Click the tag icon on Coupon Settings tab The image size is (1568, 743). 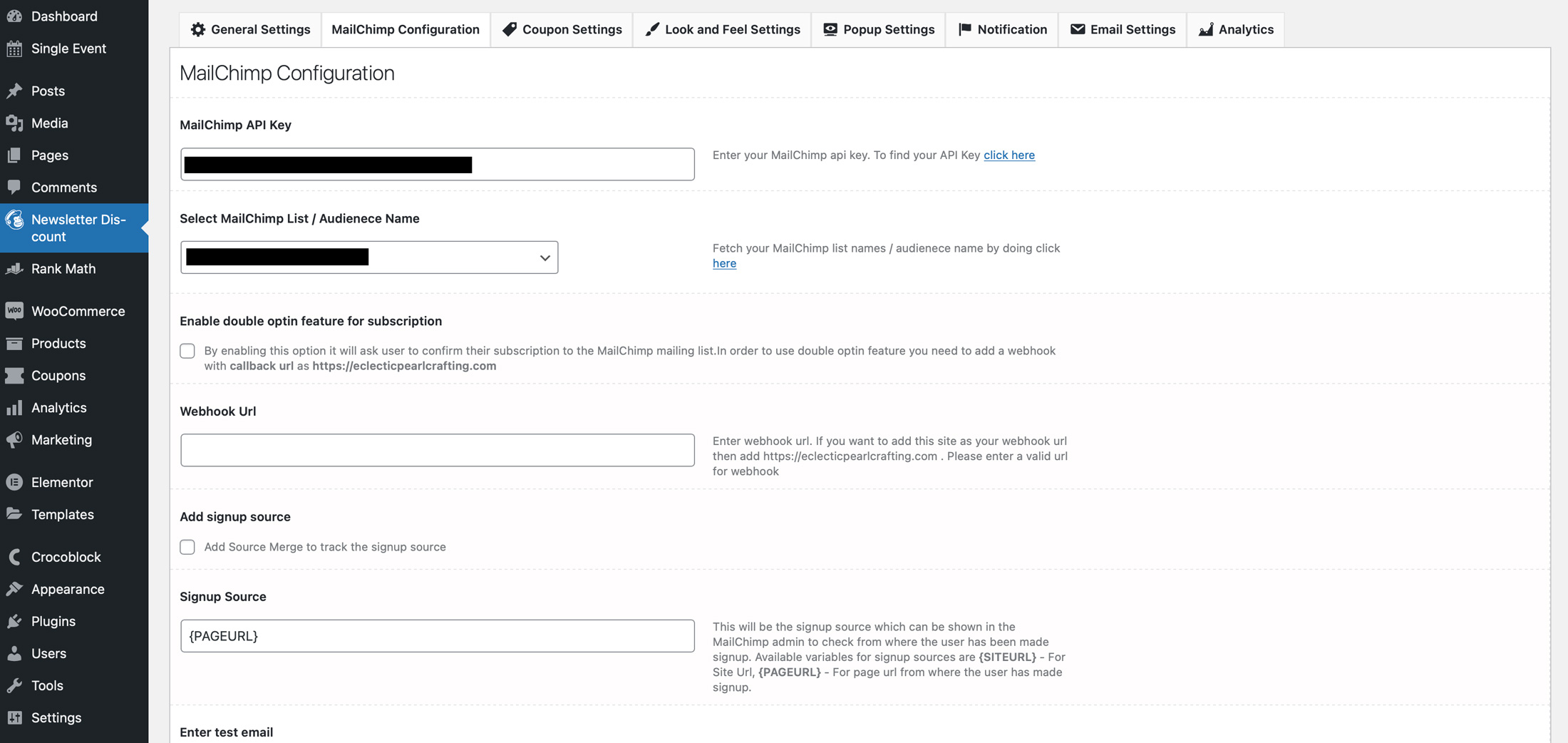(x=510, y=29)
